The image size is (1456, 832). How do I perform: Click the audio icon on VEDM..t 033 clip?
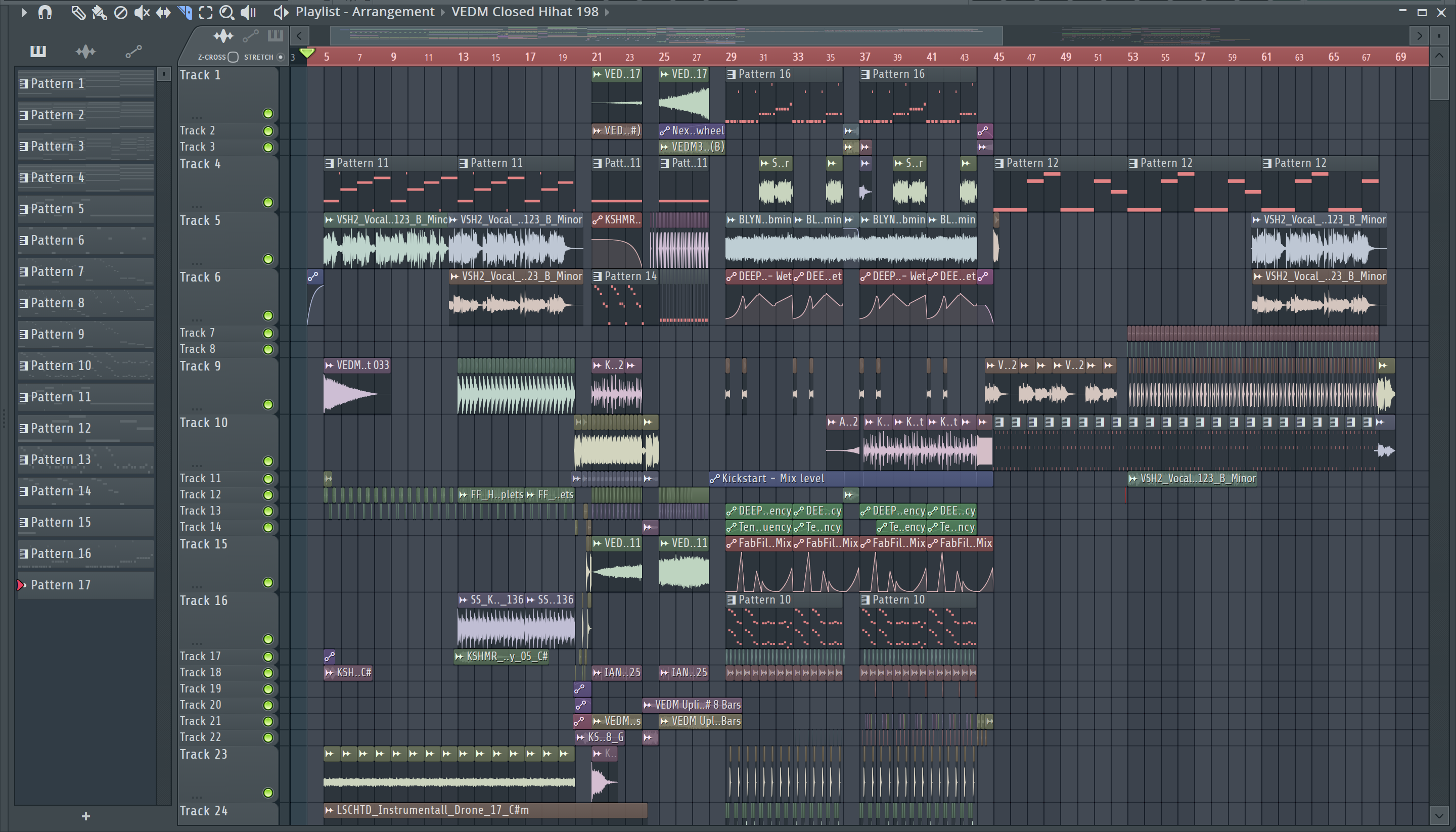pyautogui.click(x=329, y=365)
